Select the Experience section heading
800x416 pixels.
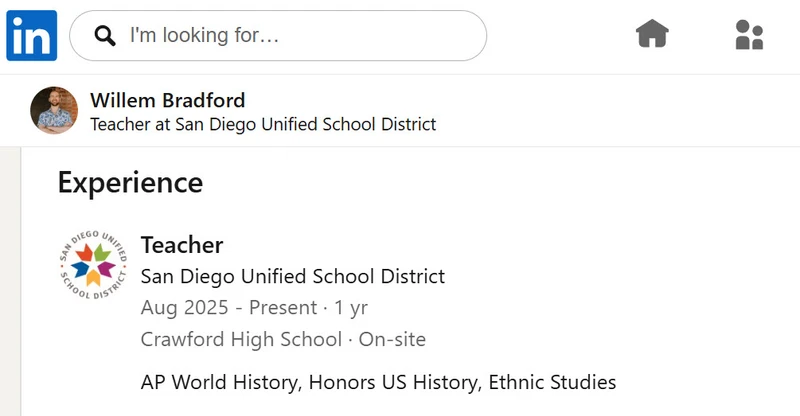coord(131,183)
